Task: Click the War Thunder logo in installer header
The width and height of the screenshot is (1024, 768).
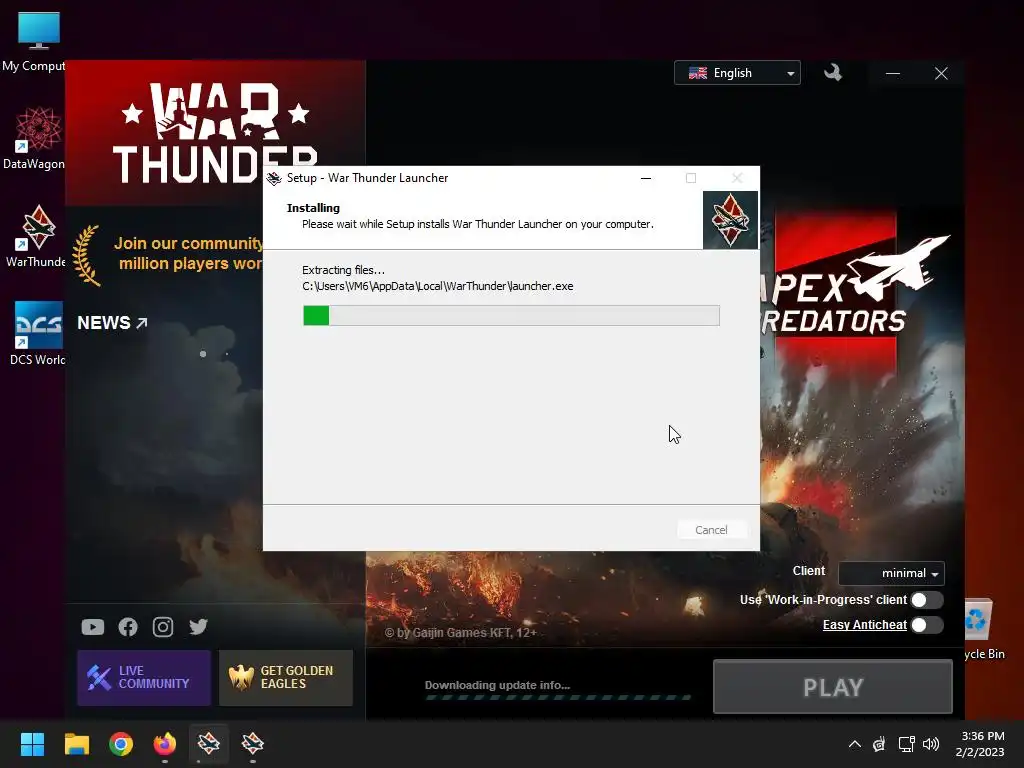Action: pyautogui.click(x=730, y=220)
